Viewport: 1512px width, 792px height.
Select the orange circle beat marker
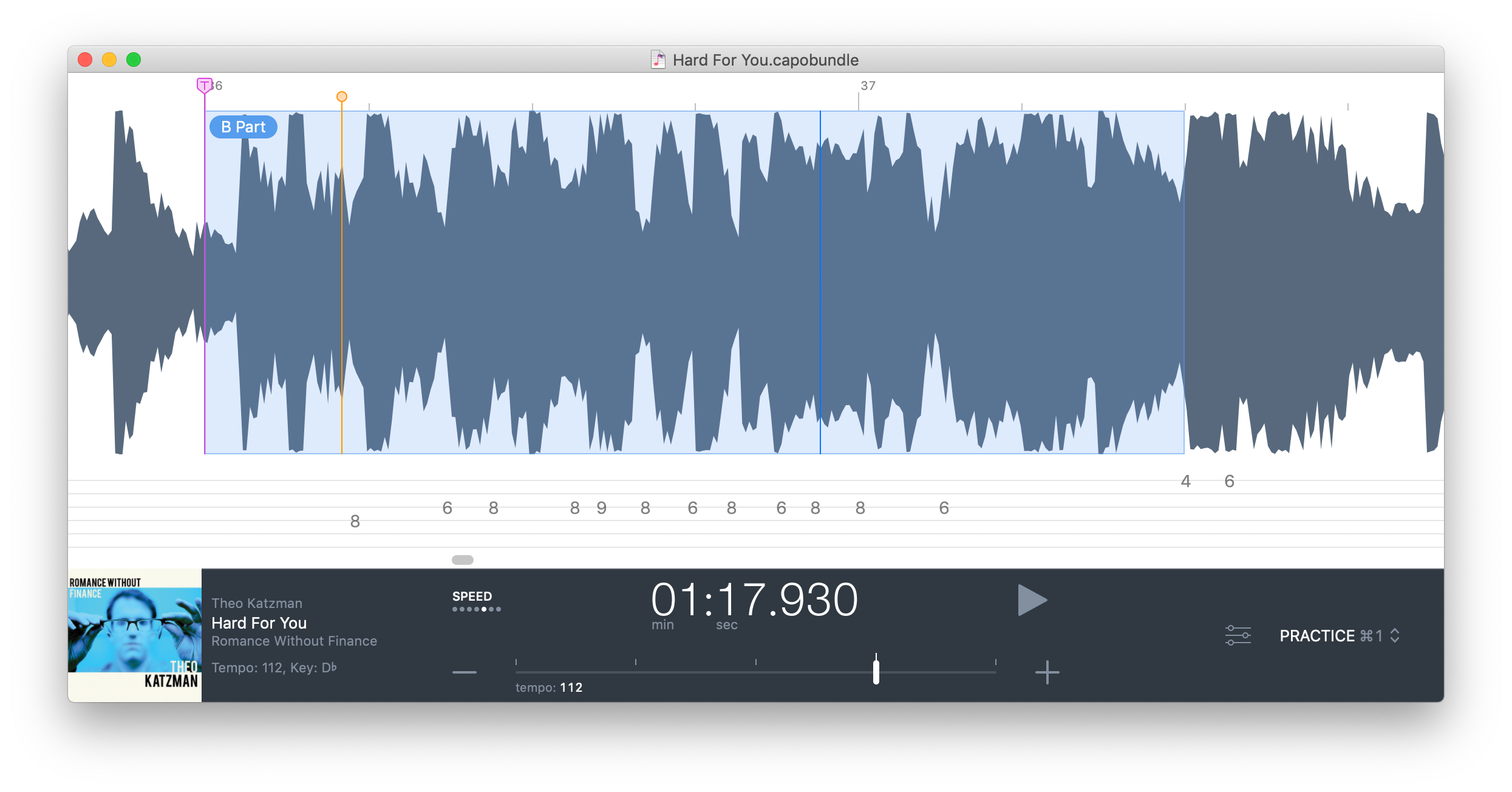tap(342, 97)
